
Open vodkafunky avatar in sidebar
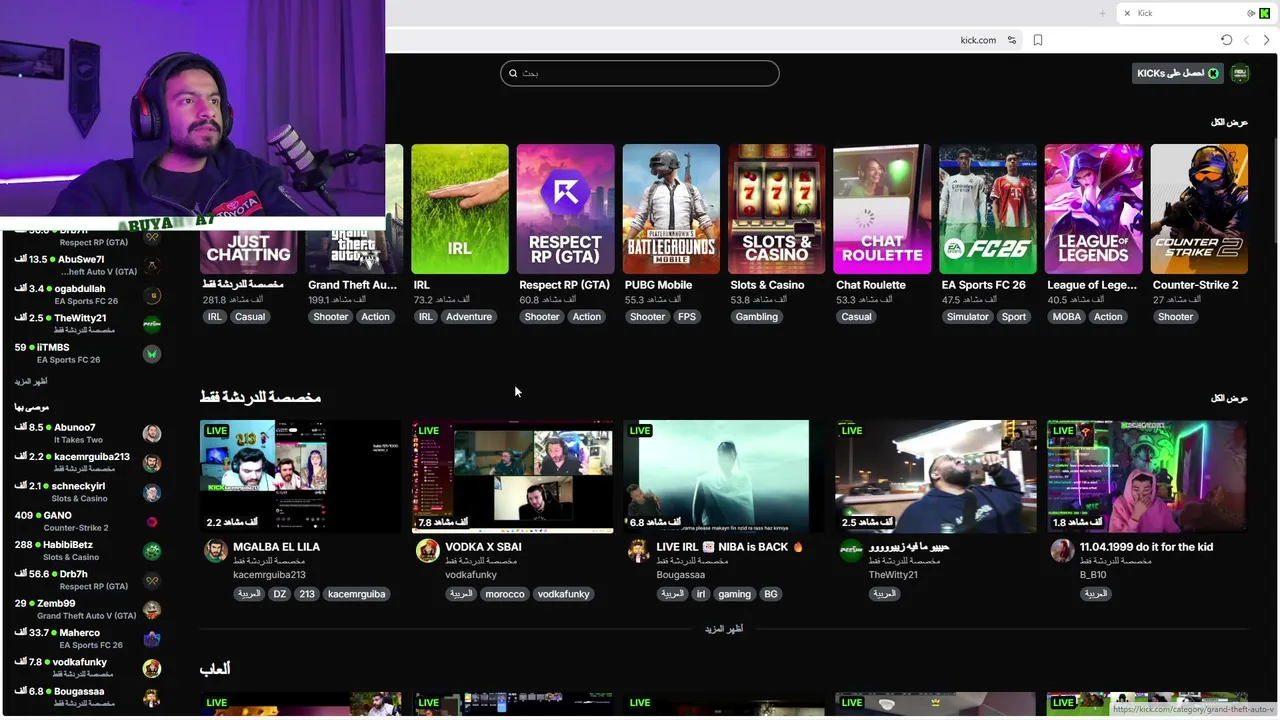[x=152, y=668]
